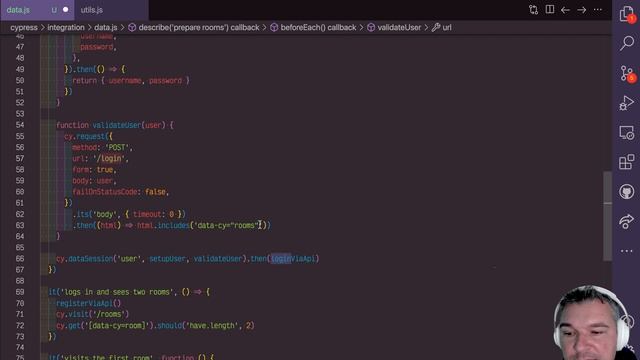Open the Explorer view in the activity bar
Screen dimensions: 640x360
point(627,14)
